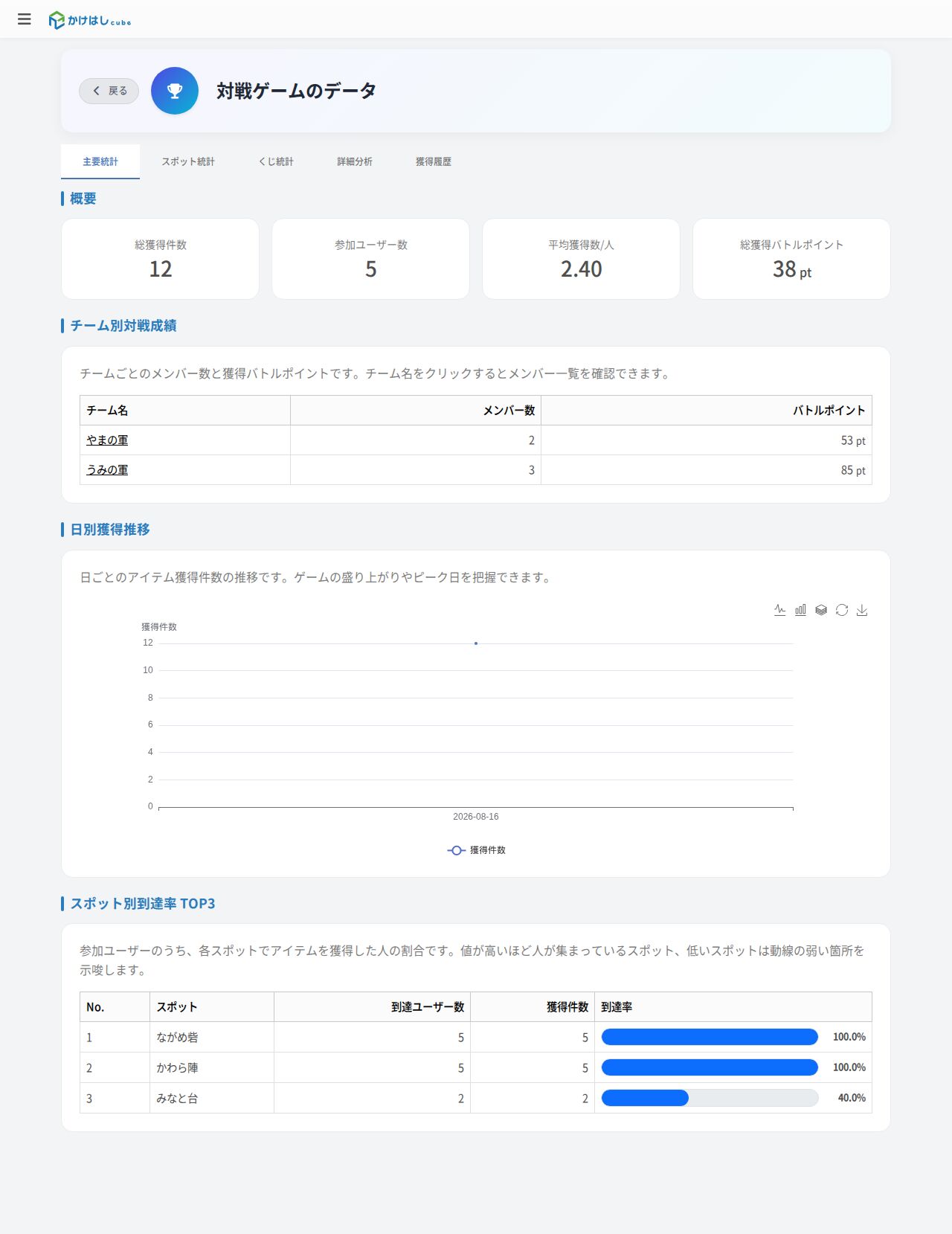Click the みなと台 40.0% progress bar
This screenshot has height=1234, width=952.
coord(710,1098)
